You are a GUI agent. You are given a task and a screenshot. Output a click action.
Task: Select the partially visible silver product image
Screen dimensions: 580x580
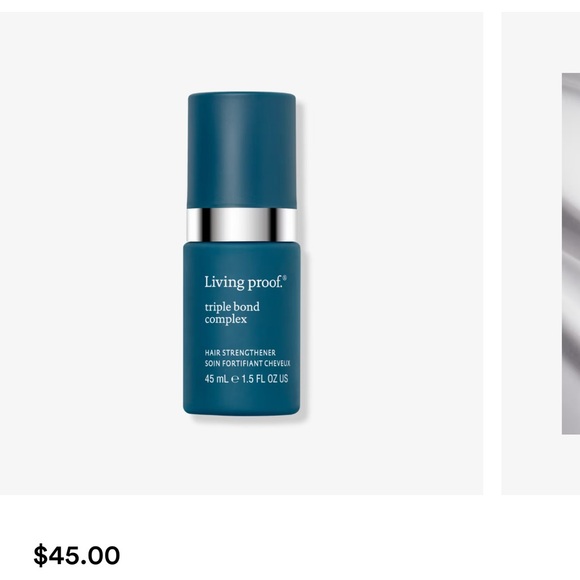point(570,254)
